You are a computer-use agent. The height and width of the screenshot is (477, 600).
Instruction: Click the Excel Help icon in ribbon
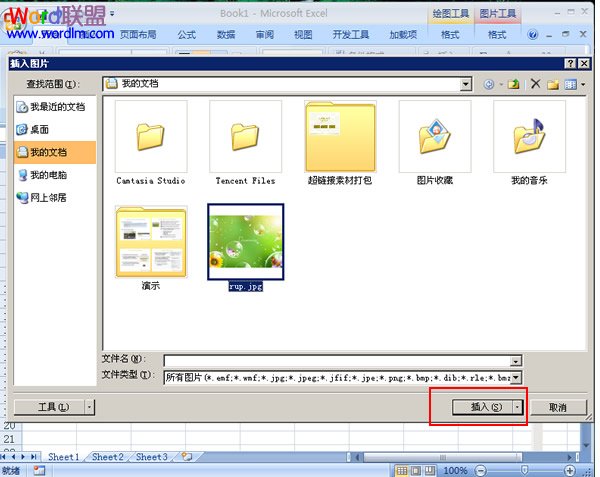coord(532,35)
